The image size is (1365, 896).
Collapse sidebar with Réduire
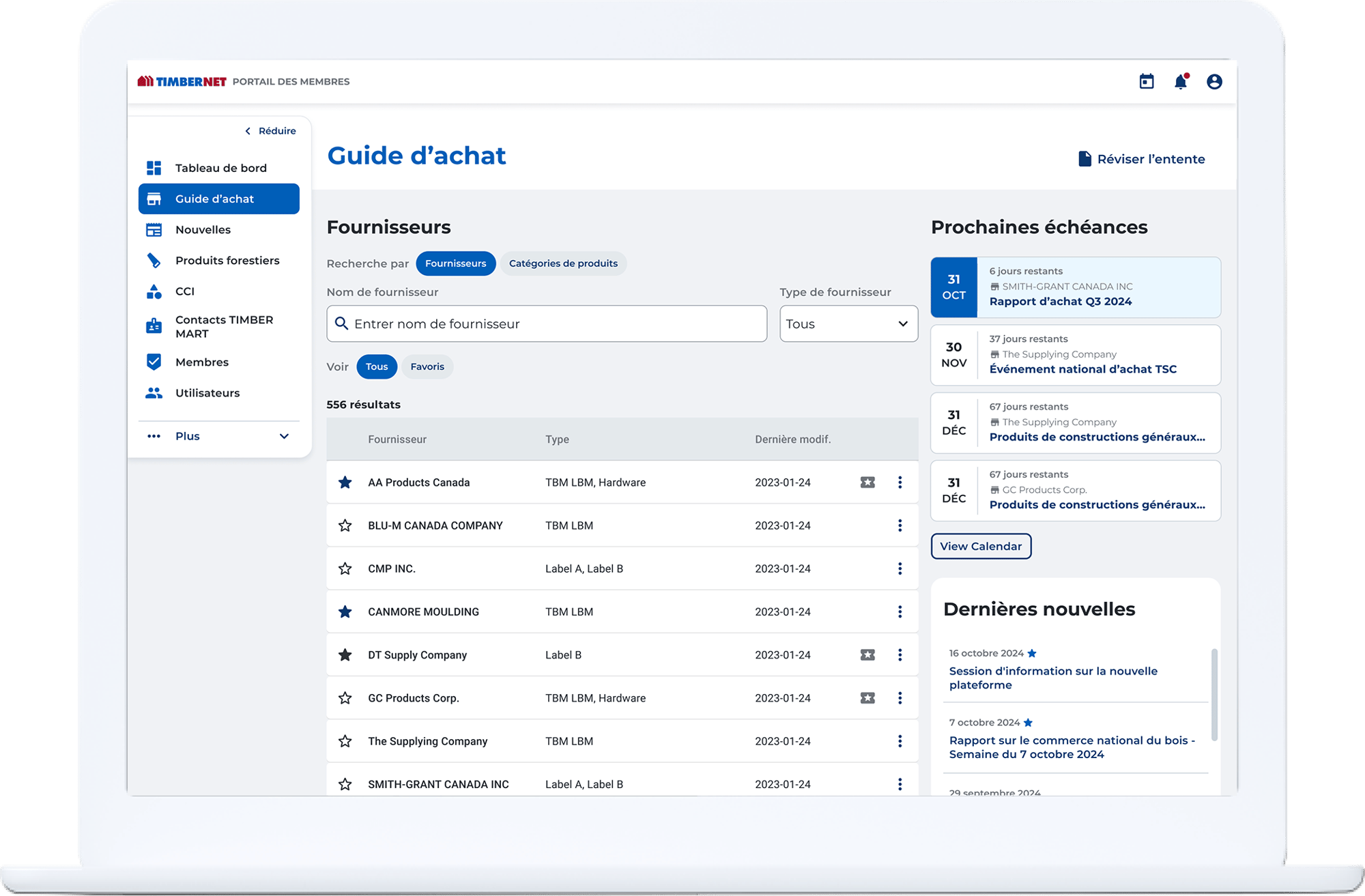tap(270, 130)
